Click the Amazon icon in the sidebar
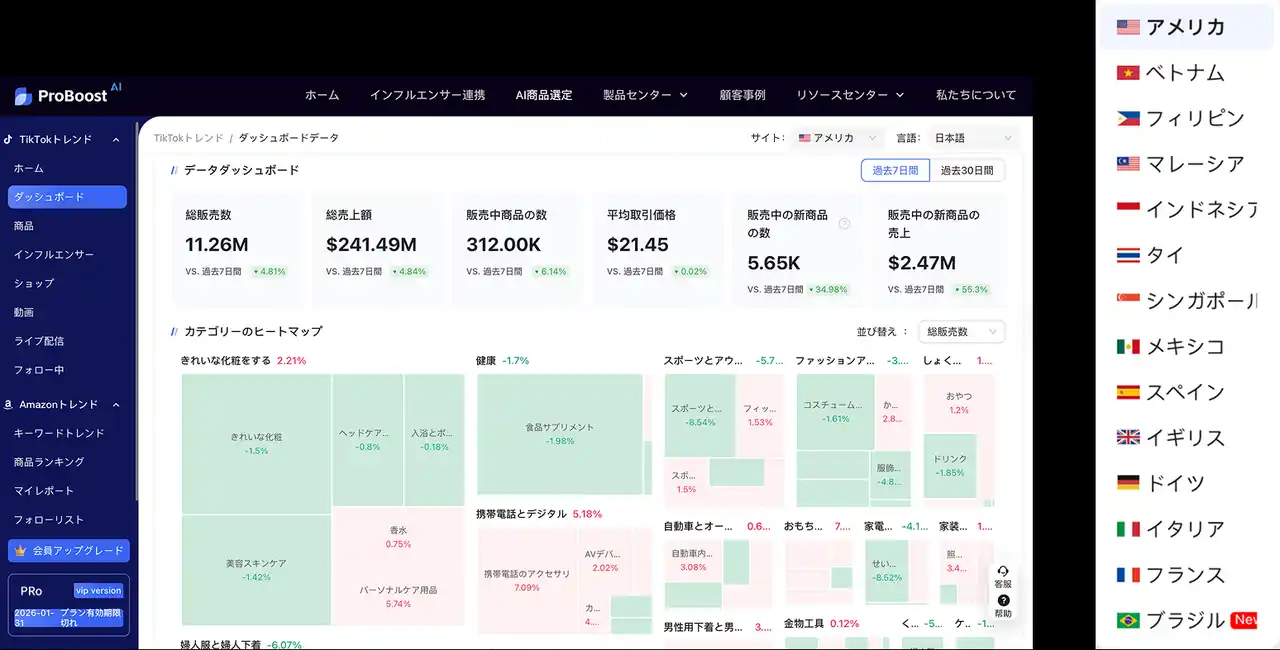Image resolution: width=1280 pixels, height=650 pixels. point(9,405)
